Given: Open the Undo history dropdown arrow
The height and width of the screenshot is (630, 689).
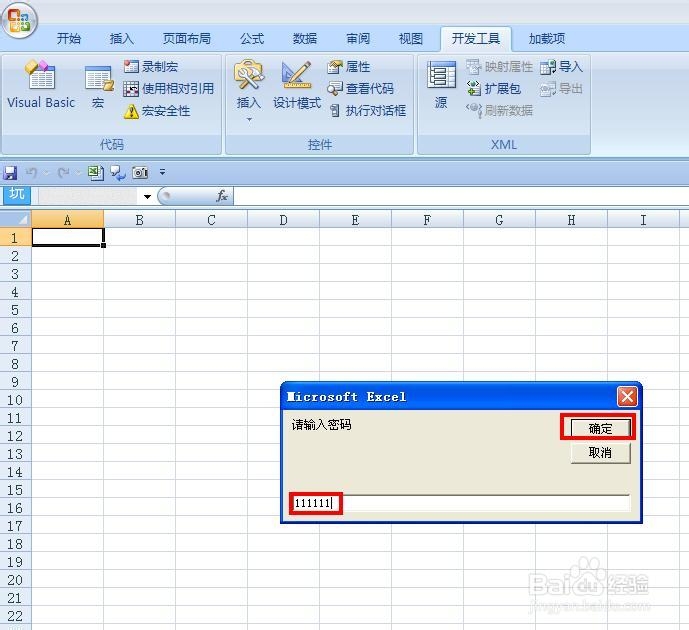Looking at the screenshot, I should coord(47,173).
